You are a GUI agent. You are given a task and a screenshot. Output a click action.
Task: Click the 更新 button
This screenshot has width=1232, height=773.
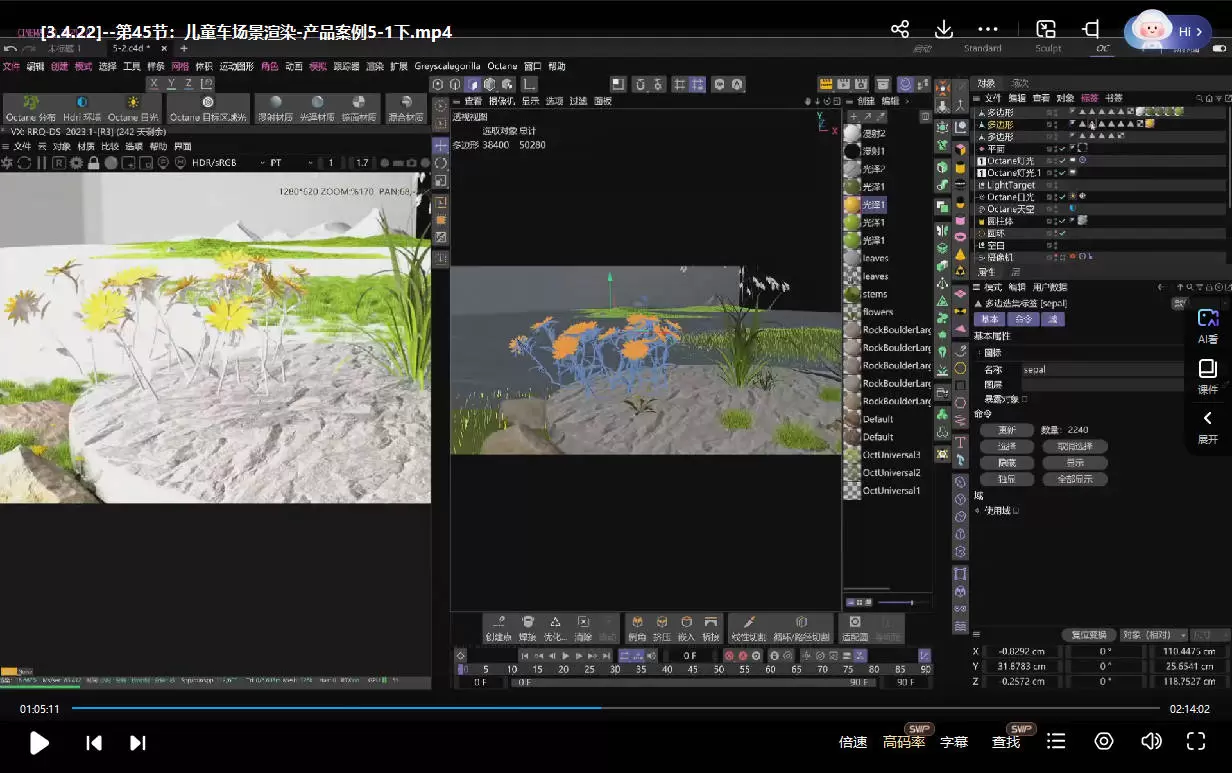click(1007, 430)
